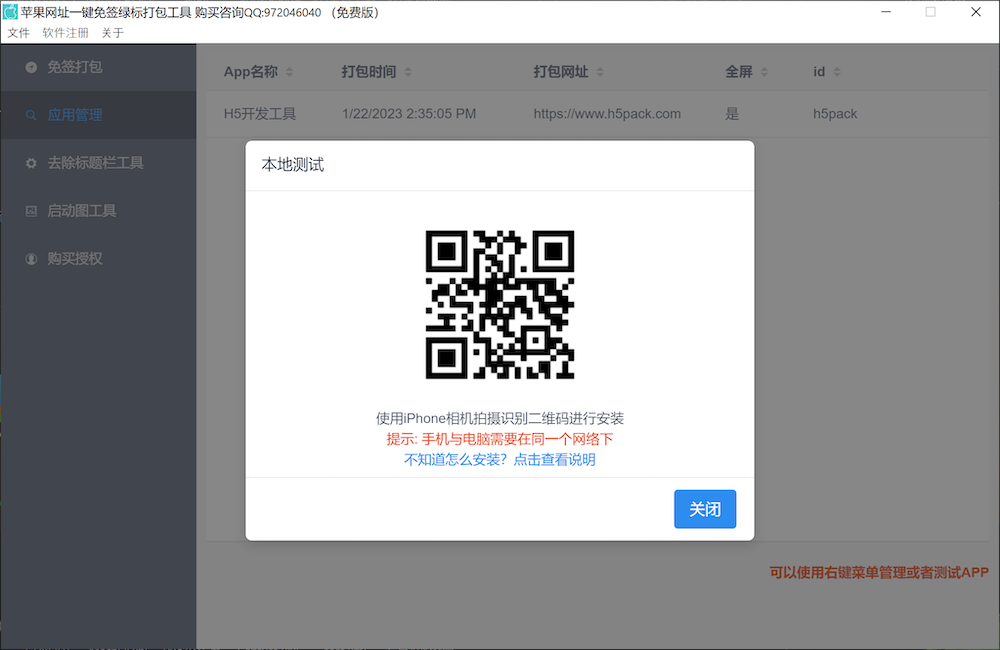Sort by 打包时间 column arrows
This screenshot has height=650, width=1000.
tap(408, 72)
